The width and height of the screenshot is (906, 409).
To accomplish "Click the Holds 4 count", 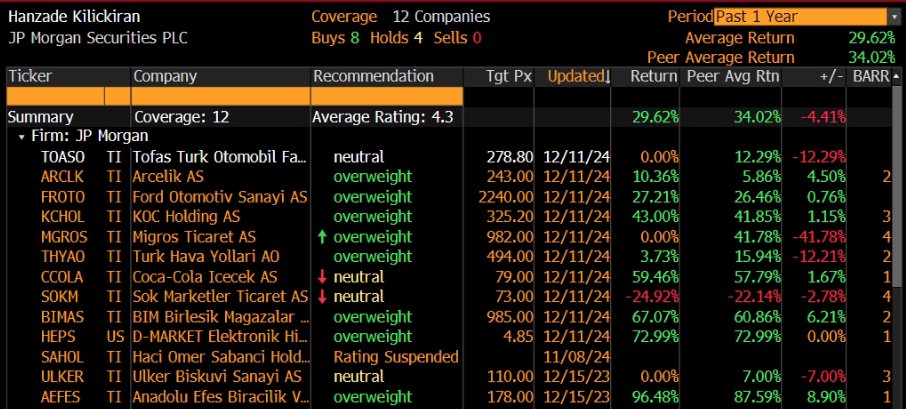I will click(x=396, y=38).
